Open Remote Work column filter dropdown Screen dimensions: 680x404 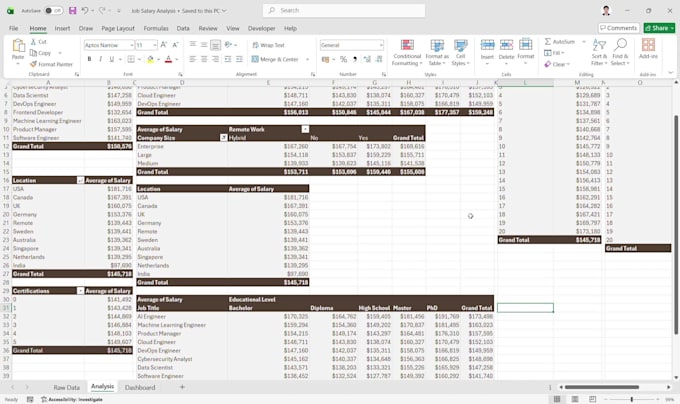coord(305,129)
